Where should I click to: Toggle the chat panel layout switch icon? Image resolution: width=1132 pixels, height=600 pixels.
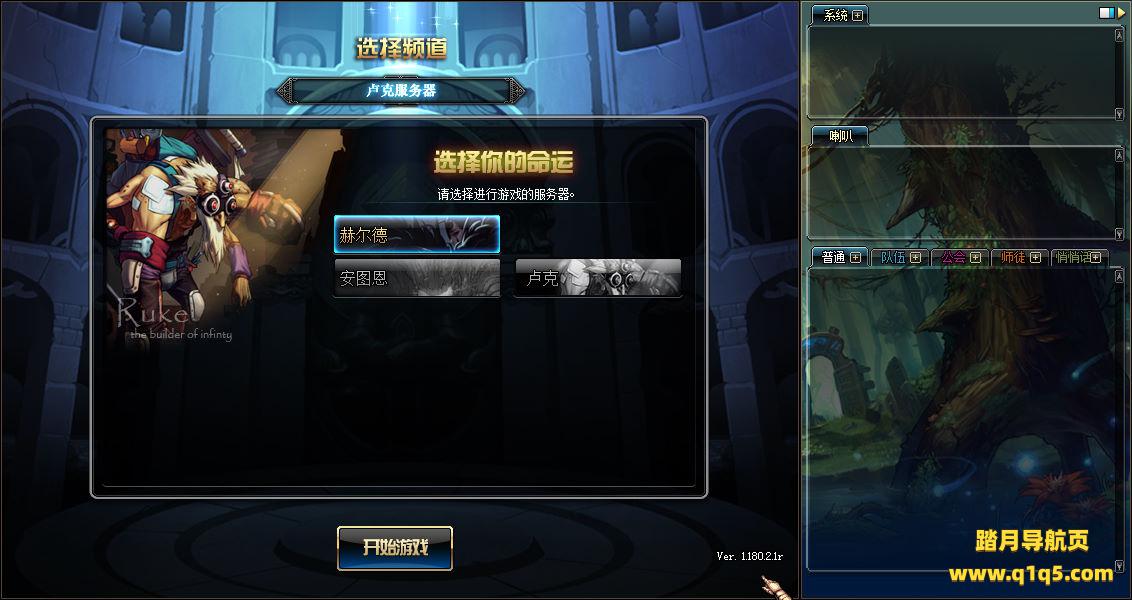[x=1107, y=13]
